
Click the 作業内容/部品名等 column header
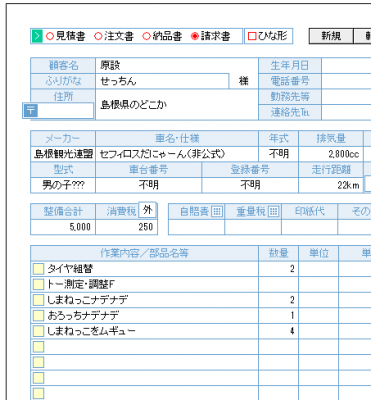[x=144, y=253]
